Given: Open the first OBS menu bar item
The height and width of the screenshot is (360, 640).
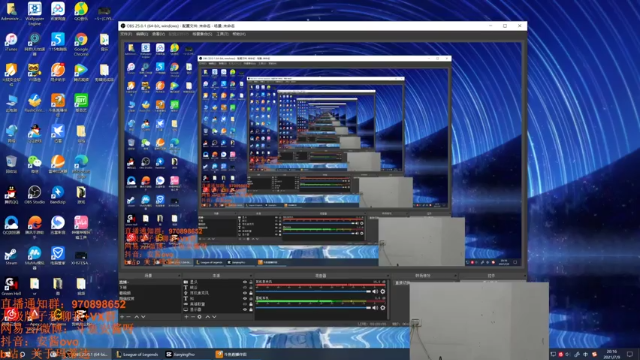Looking at the screenshot, I should [x=126, y=34].
